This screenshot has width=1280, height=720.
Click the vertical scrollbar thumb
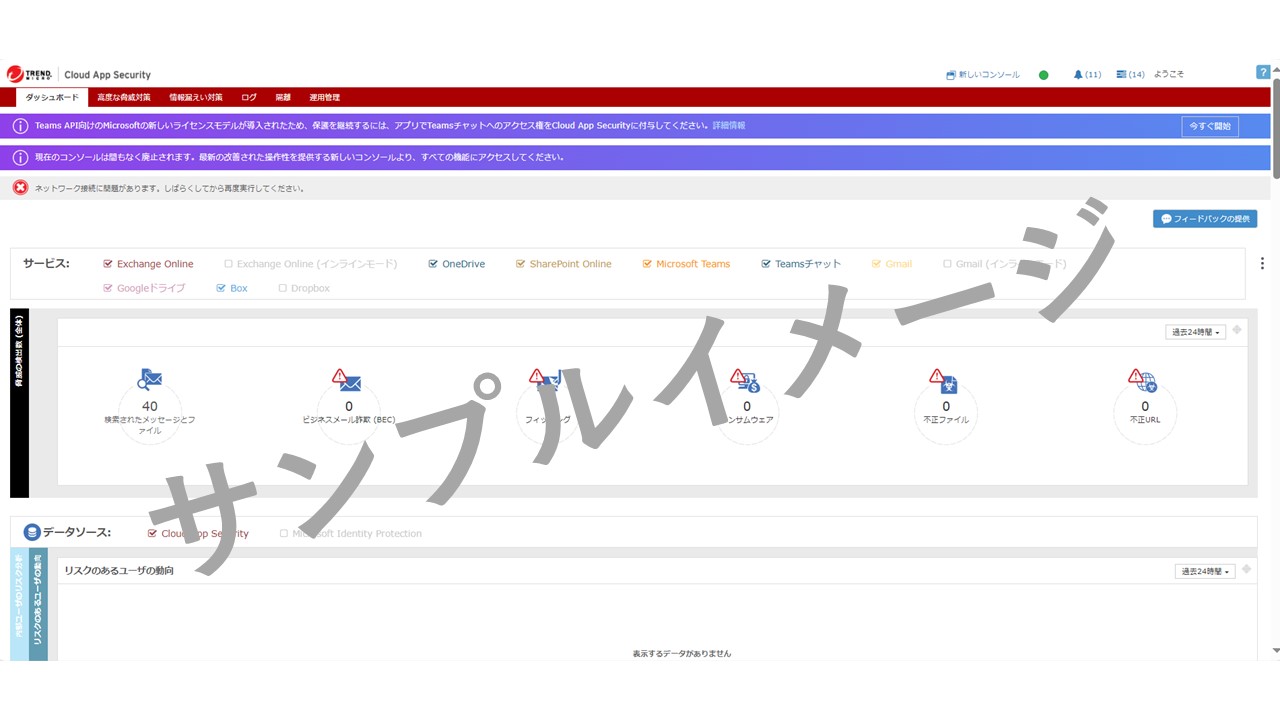(x=1275, y=129)
